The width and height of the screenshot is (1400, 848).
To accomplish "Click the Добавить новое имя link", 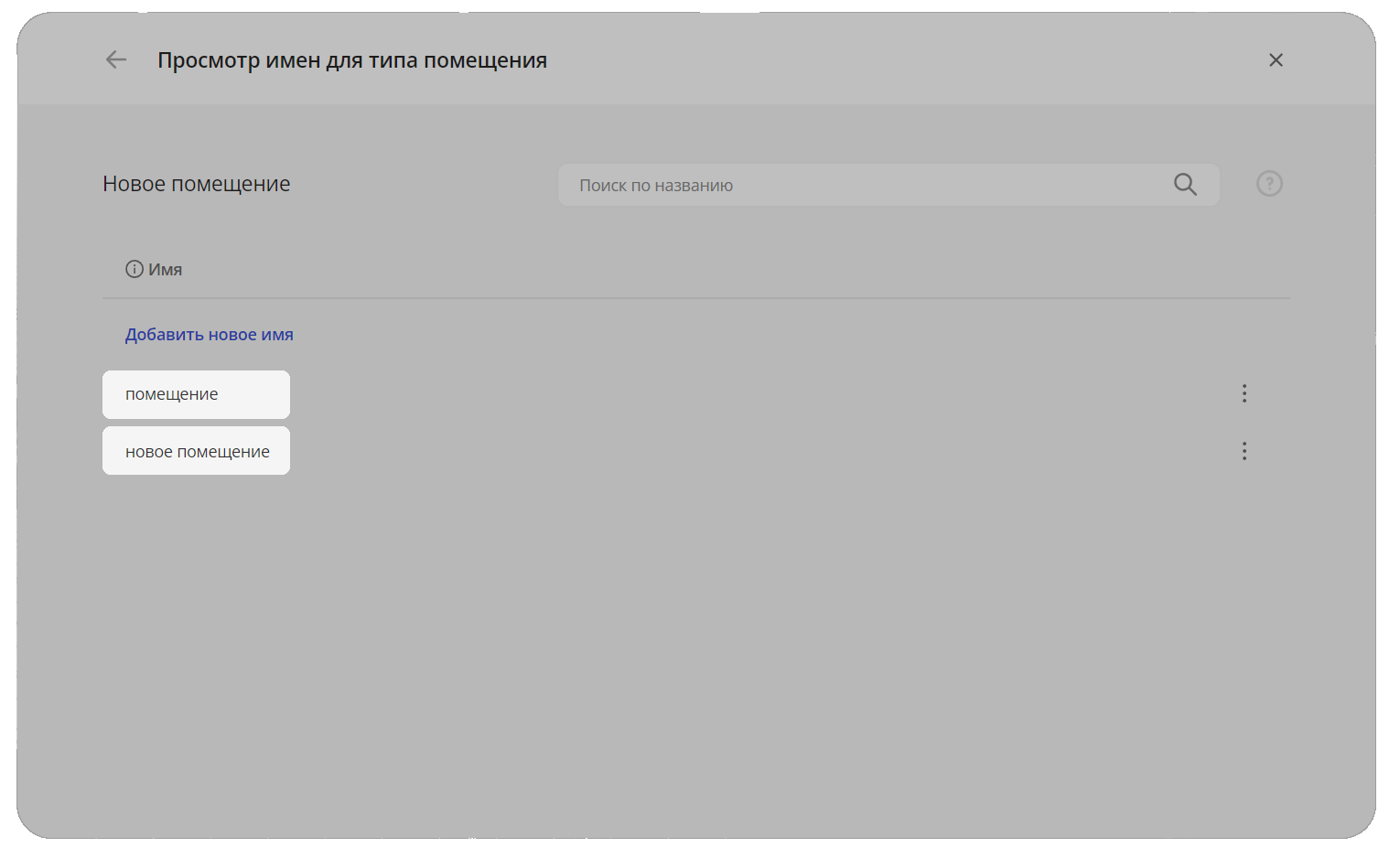I will [210, 335].
